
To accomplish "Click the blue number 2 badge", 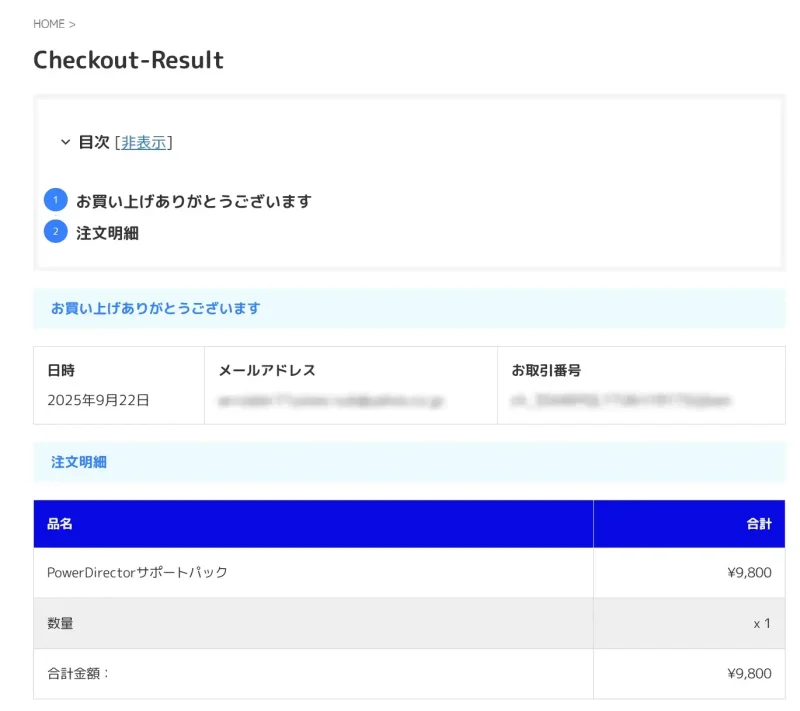I will [55, 232].
